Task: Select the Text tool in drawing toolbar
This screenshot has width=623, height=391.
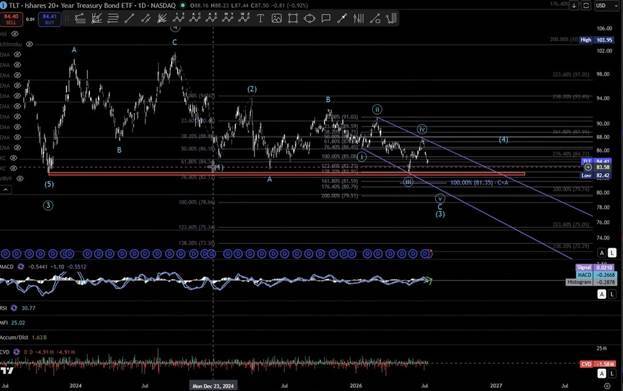Action: point(260,18)
